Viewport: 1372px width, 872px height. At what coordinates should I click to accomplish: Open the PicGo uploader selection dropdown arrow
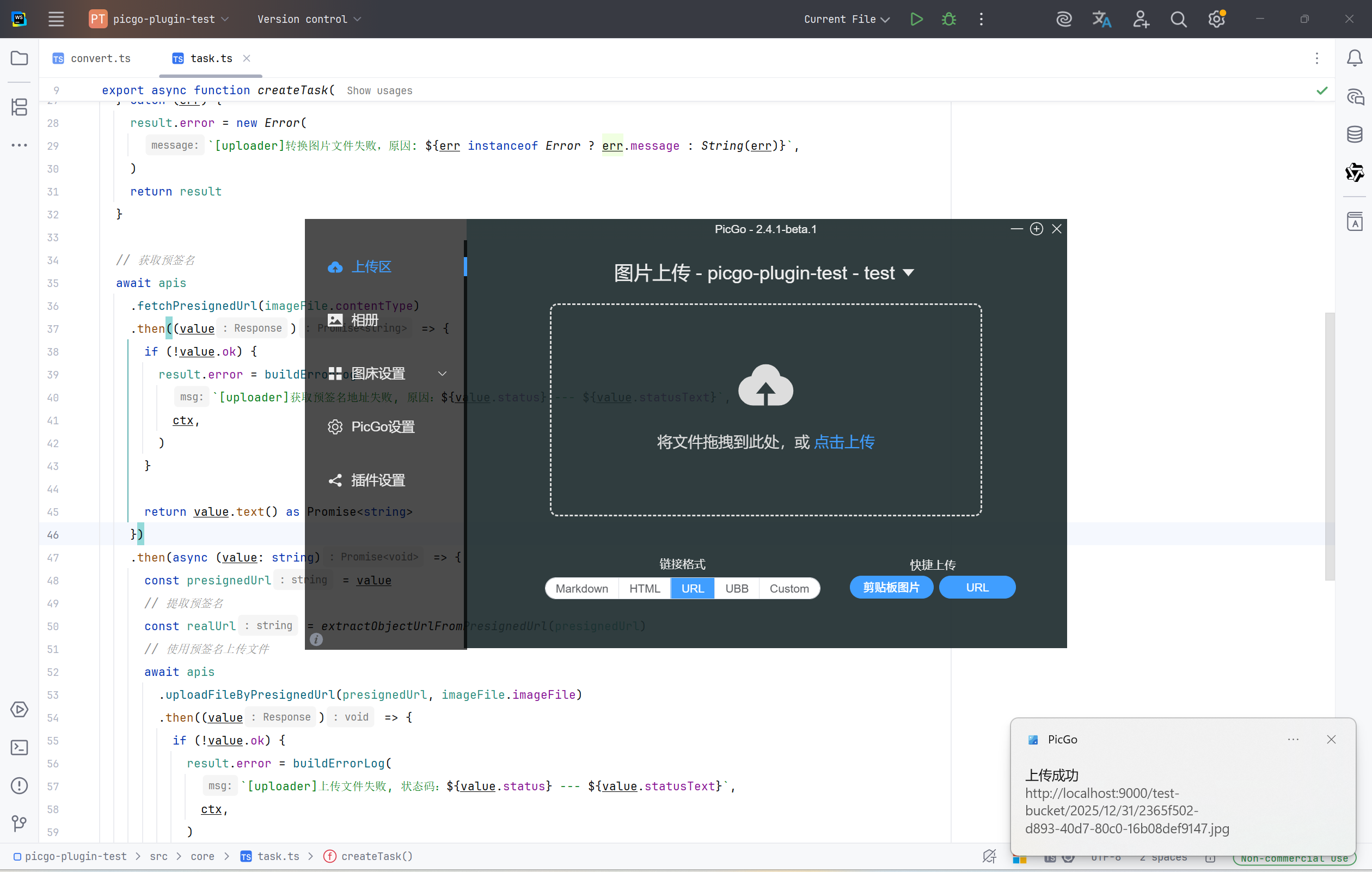click(x=909, y=272)
